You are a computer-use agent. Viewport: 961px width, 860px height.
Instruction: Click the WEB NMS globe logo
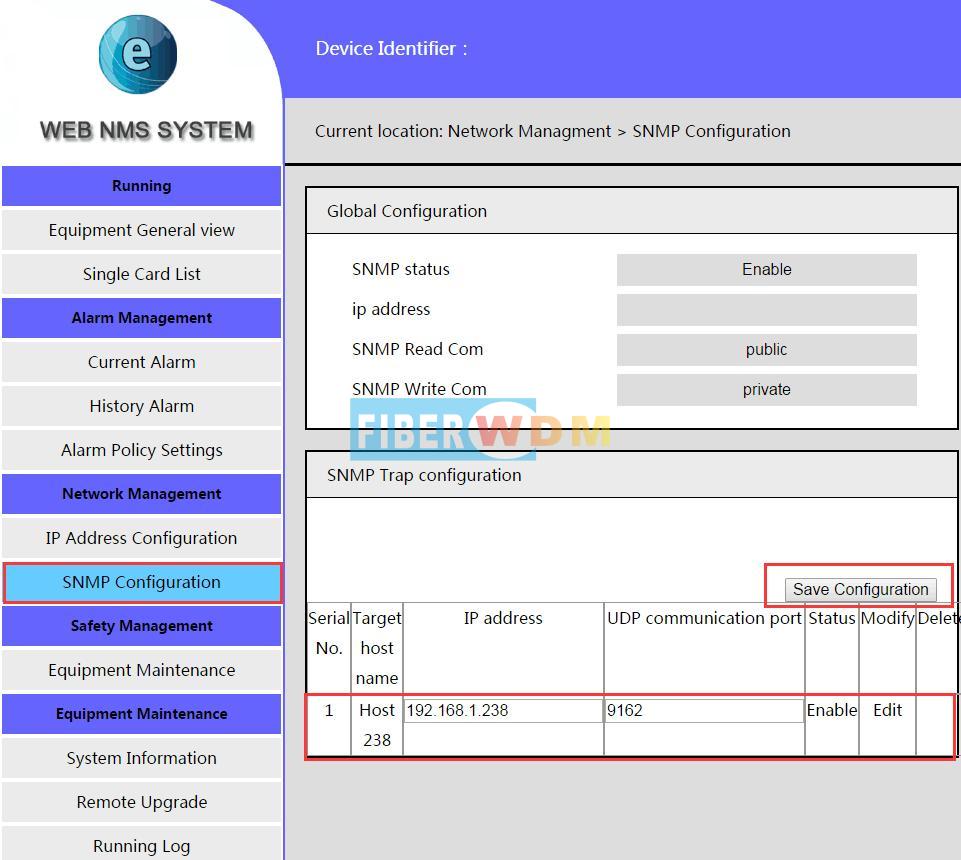click(x=138, y=55)
